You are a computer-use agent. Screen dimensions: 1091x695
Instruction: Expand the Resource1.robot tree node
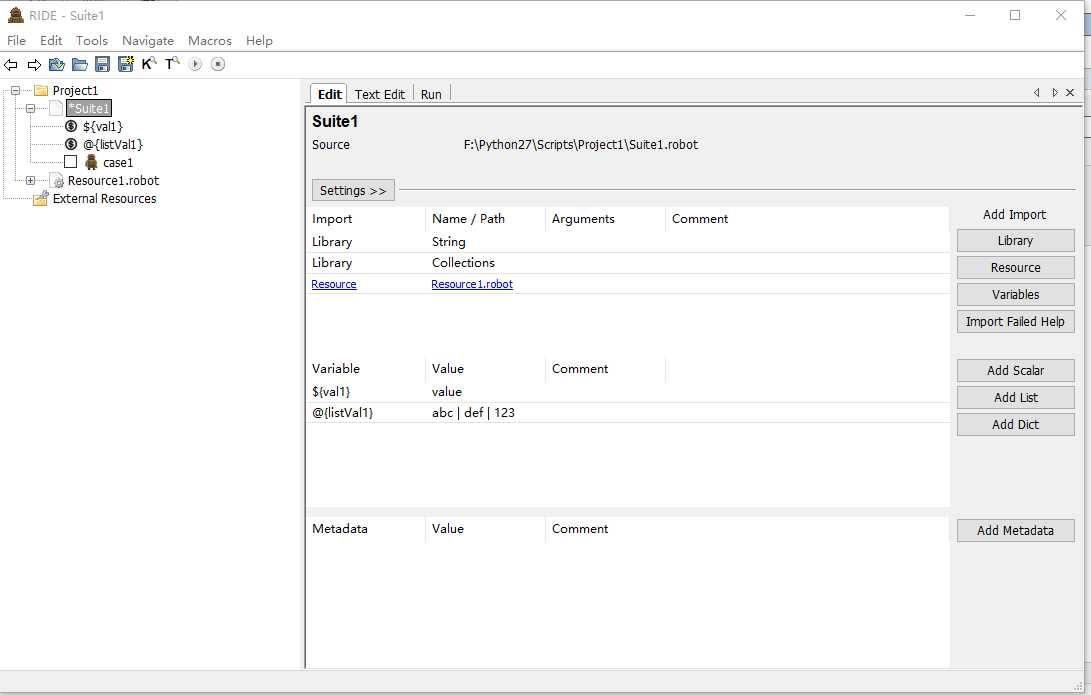coord(31,180)
